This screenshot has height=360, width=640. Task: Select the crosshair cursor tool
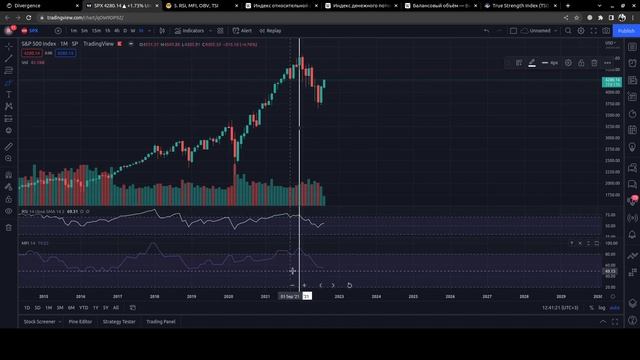tap(9, 47)
